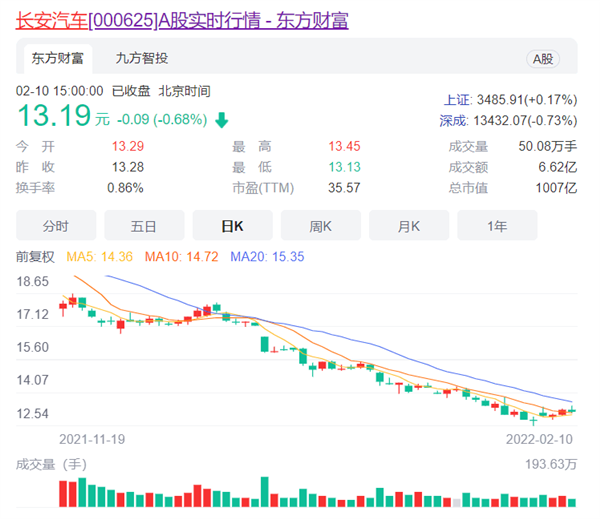Click the 前复权 label
The height and width of the screenshot is (519, 600).
(35, 256)
